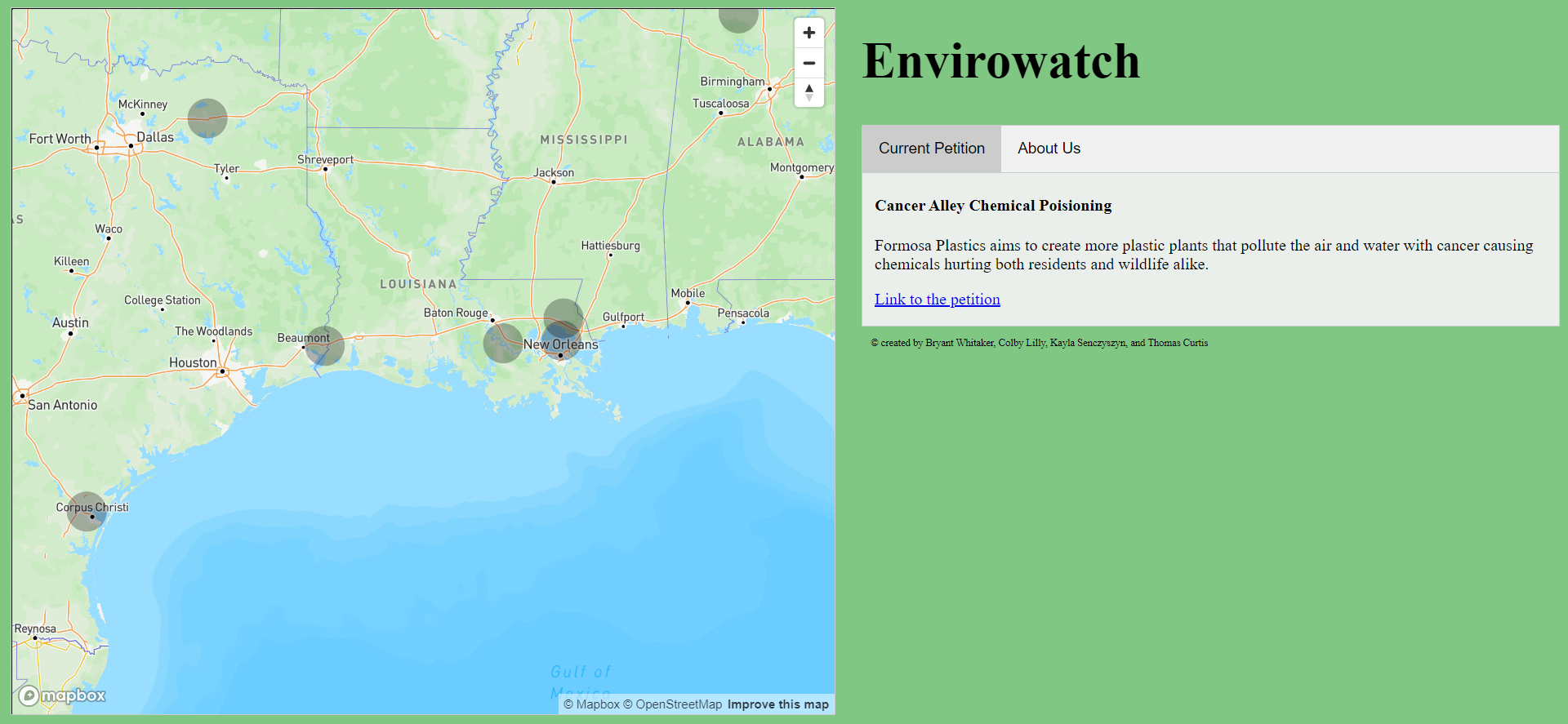Click the Pensacola city label
The width and height of the screenshot is (1568, 724).
tap(743, 313)
